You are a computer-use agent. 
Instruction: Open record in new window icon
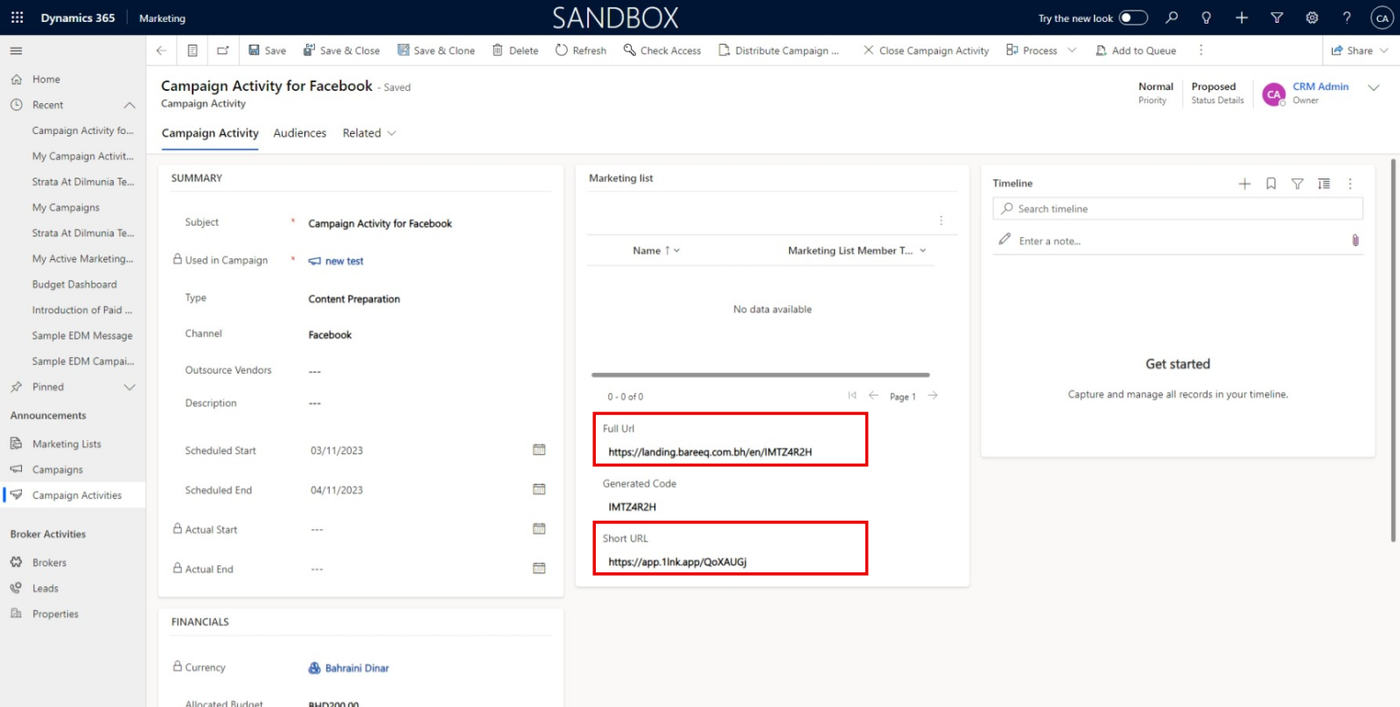pyautogui.click(x=222, y=50)
